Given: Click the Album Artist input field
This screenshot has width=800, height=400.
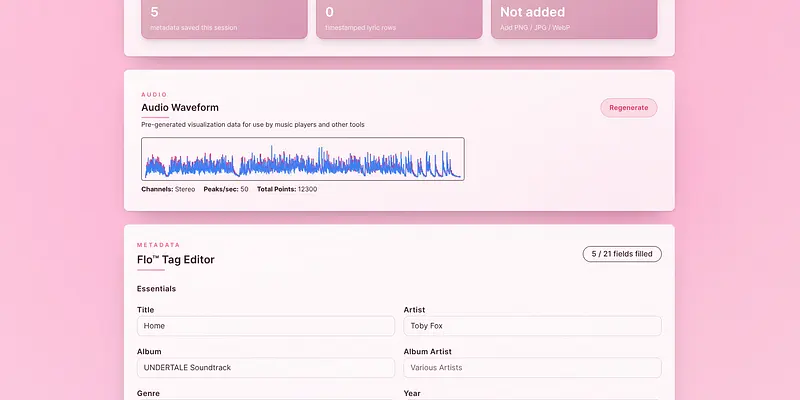Looking at the screenshot, I should point(532,367).
